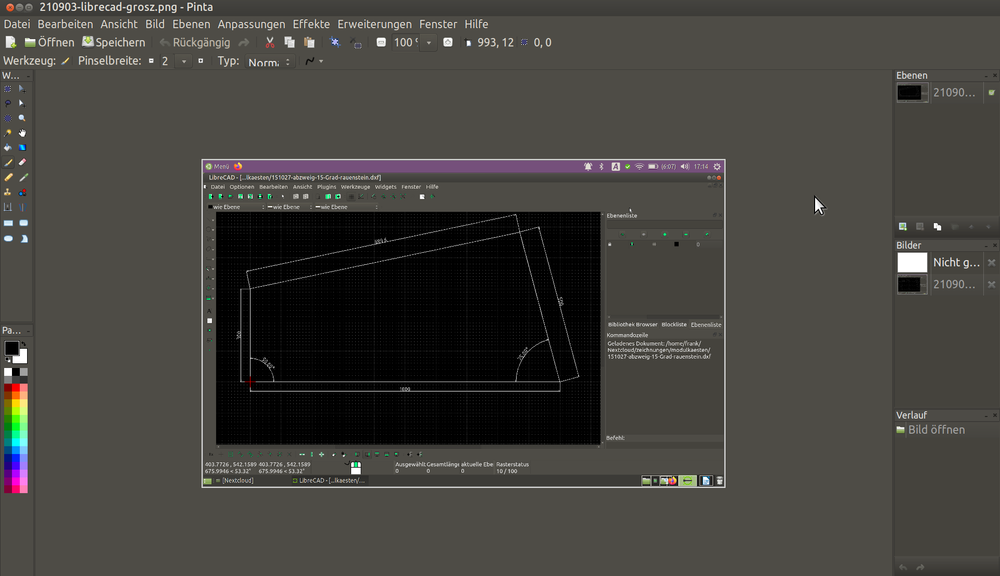This screenshot has height=576, width=1000.
Task: Click the Speichern button
Action: pyautogui.click(x=114, y=43)
